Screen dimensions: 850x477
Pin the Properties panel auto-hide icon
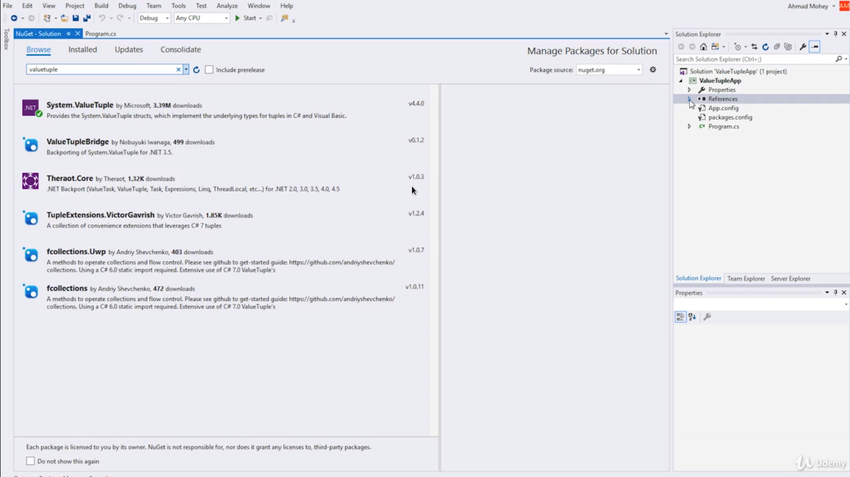835,293
